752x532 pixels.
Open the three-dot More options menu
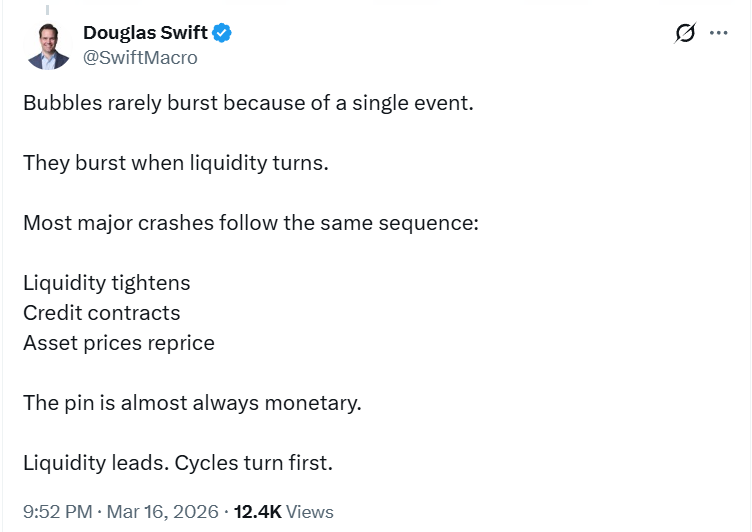[718, 33]
